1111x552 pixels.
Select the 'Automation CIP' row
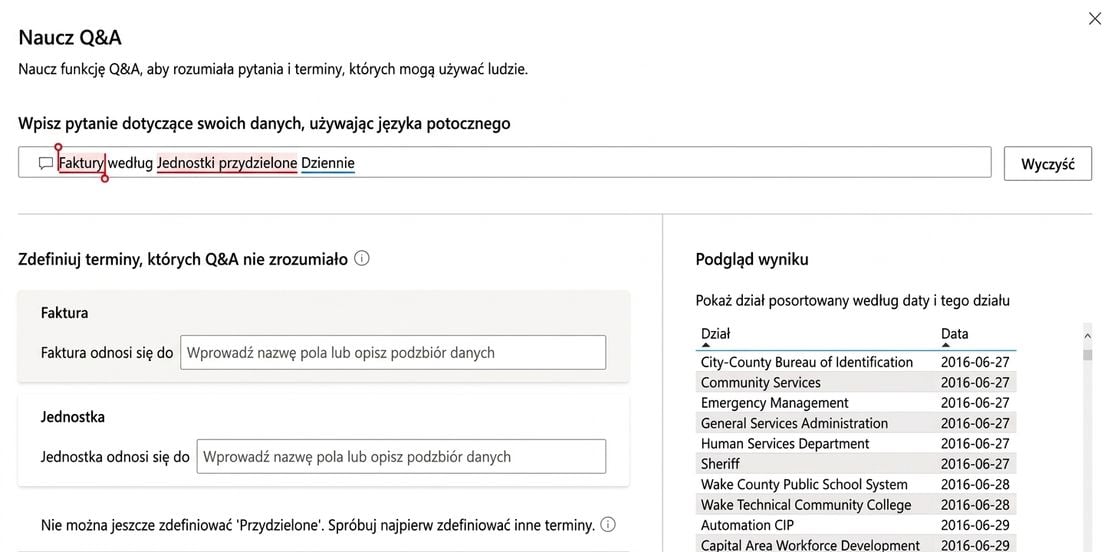click(856, 526)
